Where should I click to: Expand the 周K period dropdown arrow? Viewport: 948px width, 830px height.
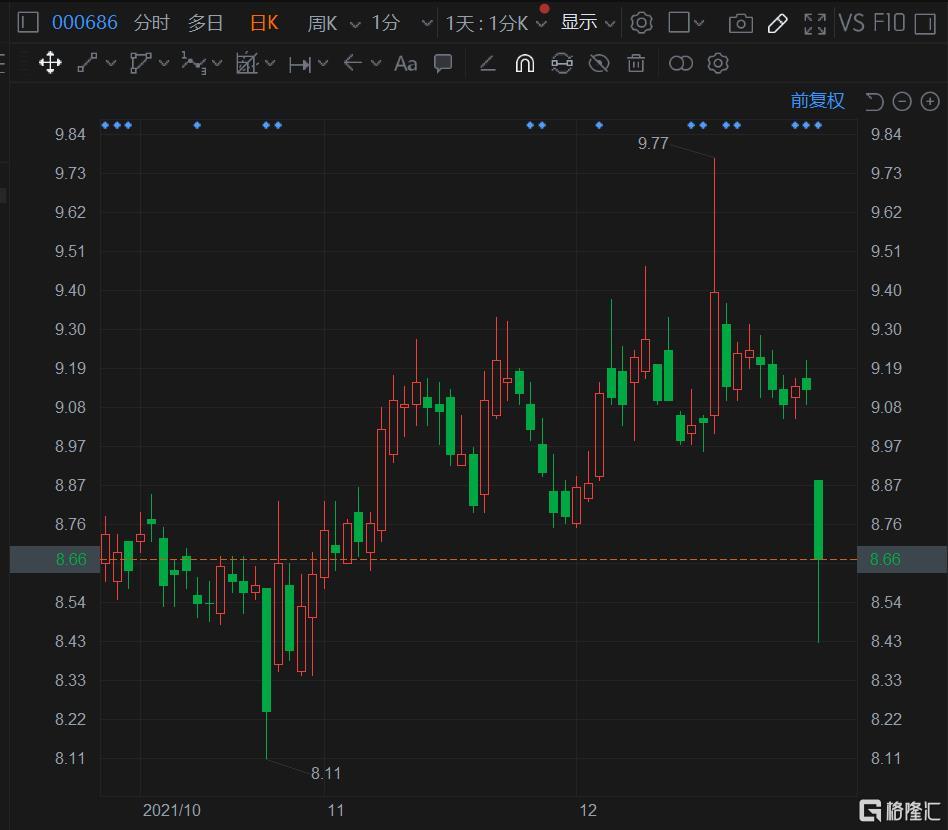pos(355,24)
